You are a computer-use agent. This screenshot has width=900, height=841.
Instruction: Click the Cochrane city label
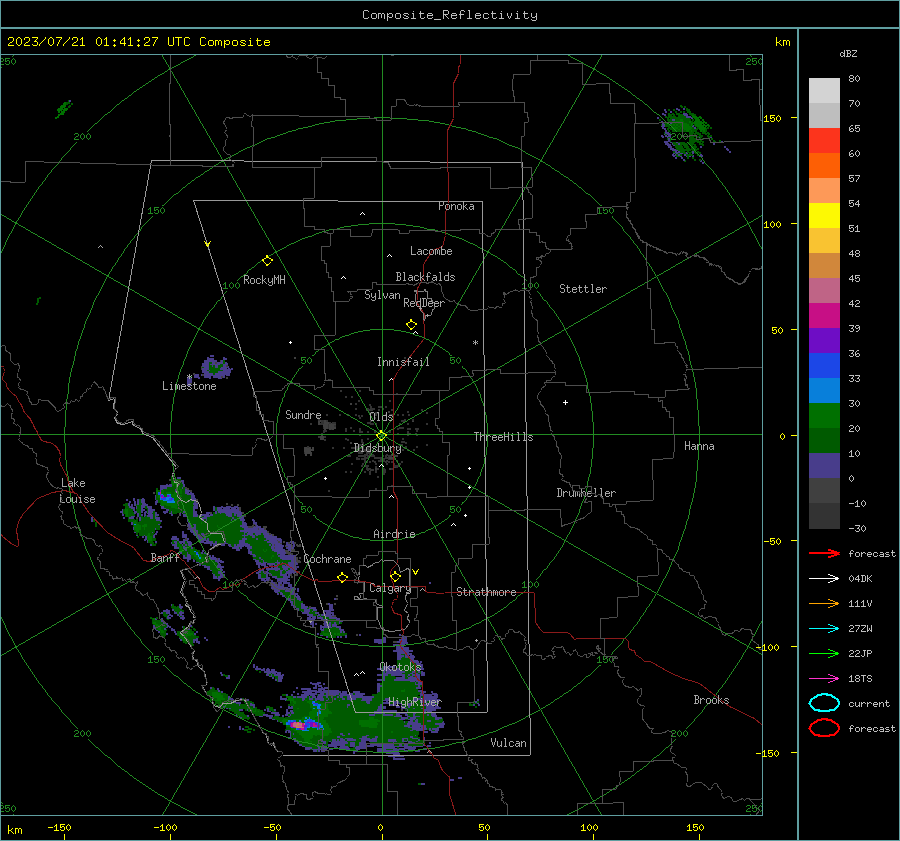pos(327,559)
